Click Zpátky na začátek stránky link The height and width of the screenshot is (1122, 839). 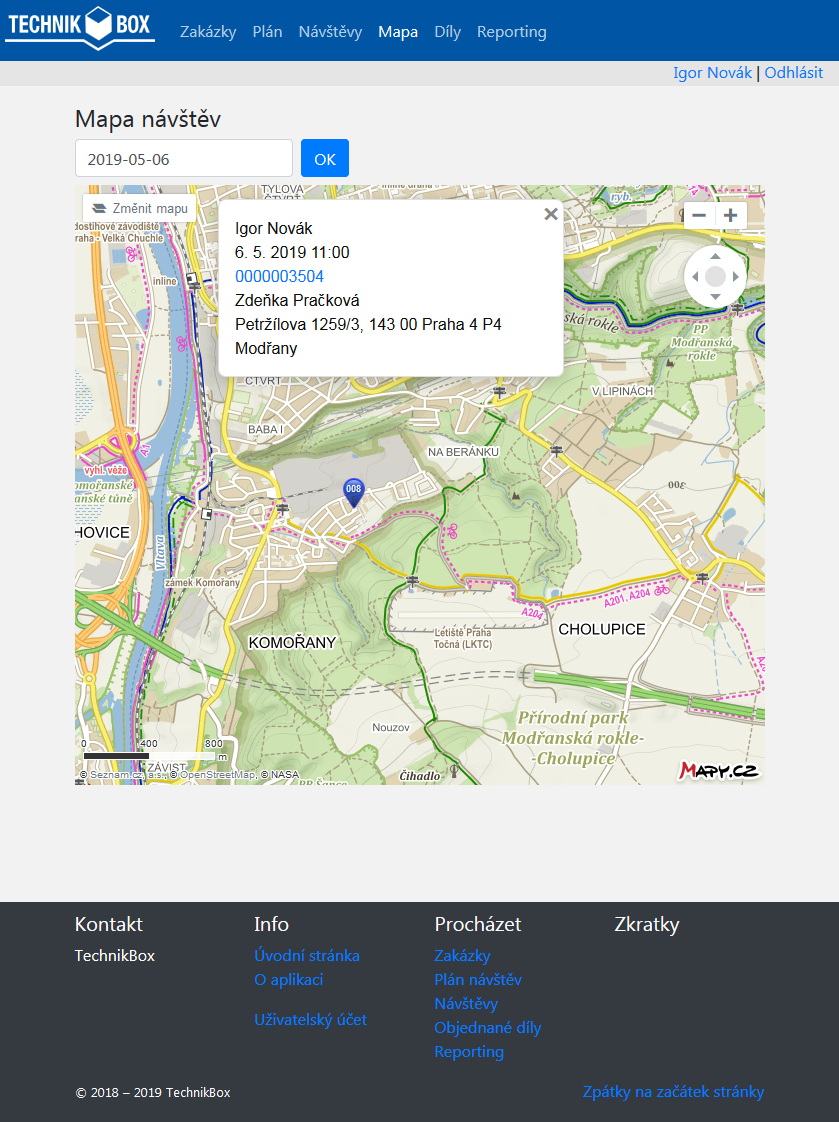pyautogui.click(x=673, y=1092)
